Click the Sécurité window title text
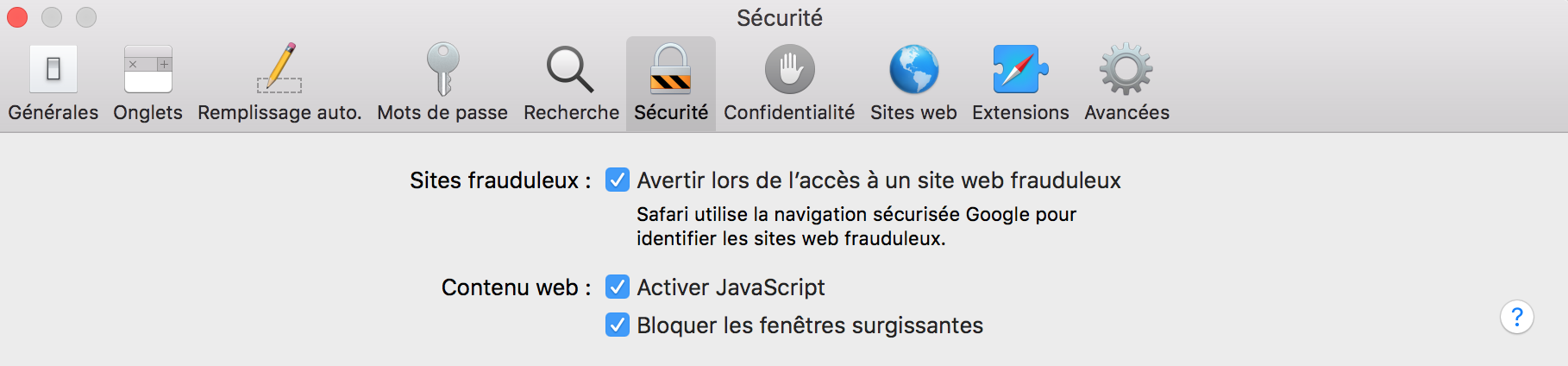Image resolution: width=1568 pixels, height=366 pixels. coord(780,18)
